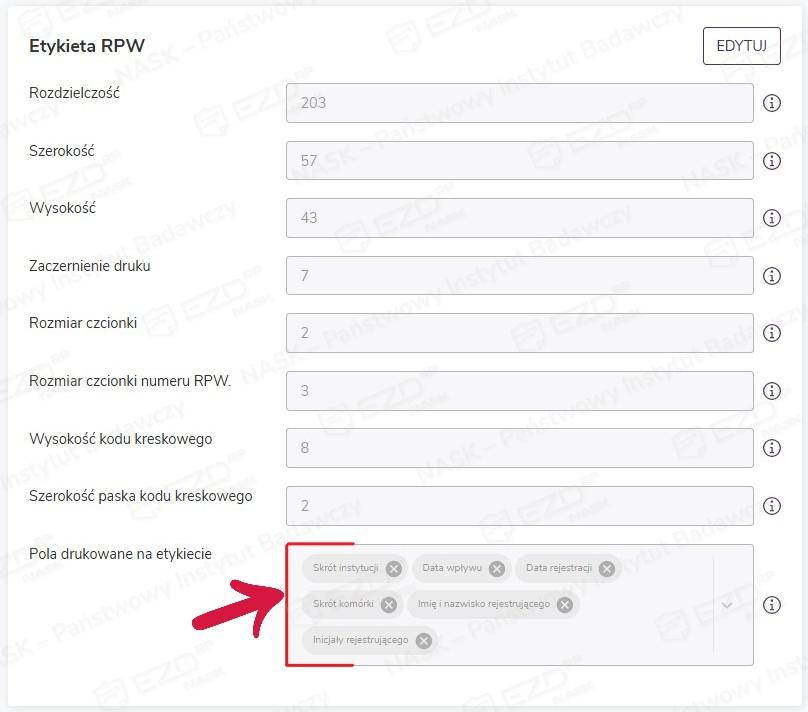Open the info icon beside Szerokość field
This screenshot has height=712, width=808.
pyautogui.click(x=771, y=161)
